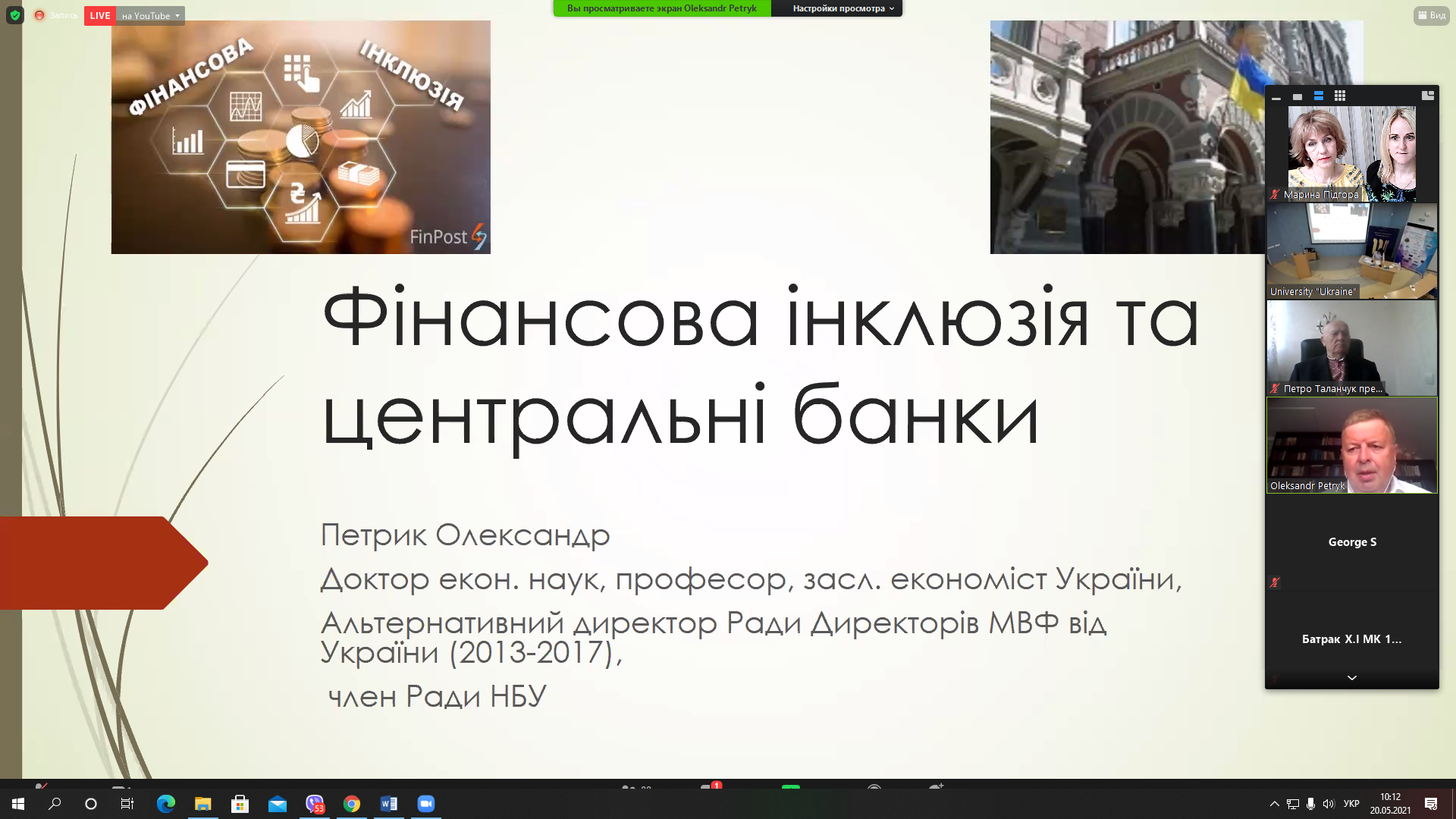The width and height of the screenshot is (1456, 819).
Task: Open the LIVE on YouTube dropdown
Action: (151, 16)
